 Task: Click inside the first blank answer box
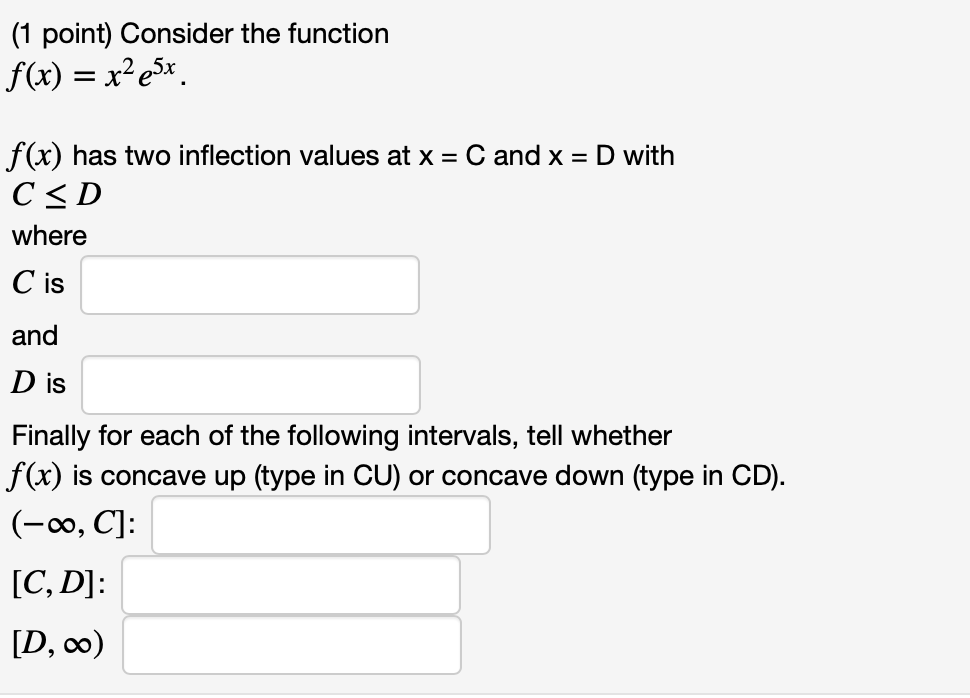(249, 285)
